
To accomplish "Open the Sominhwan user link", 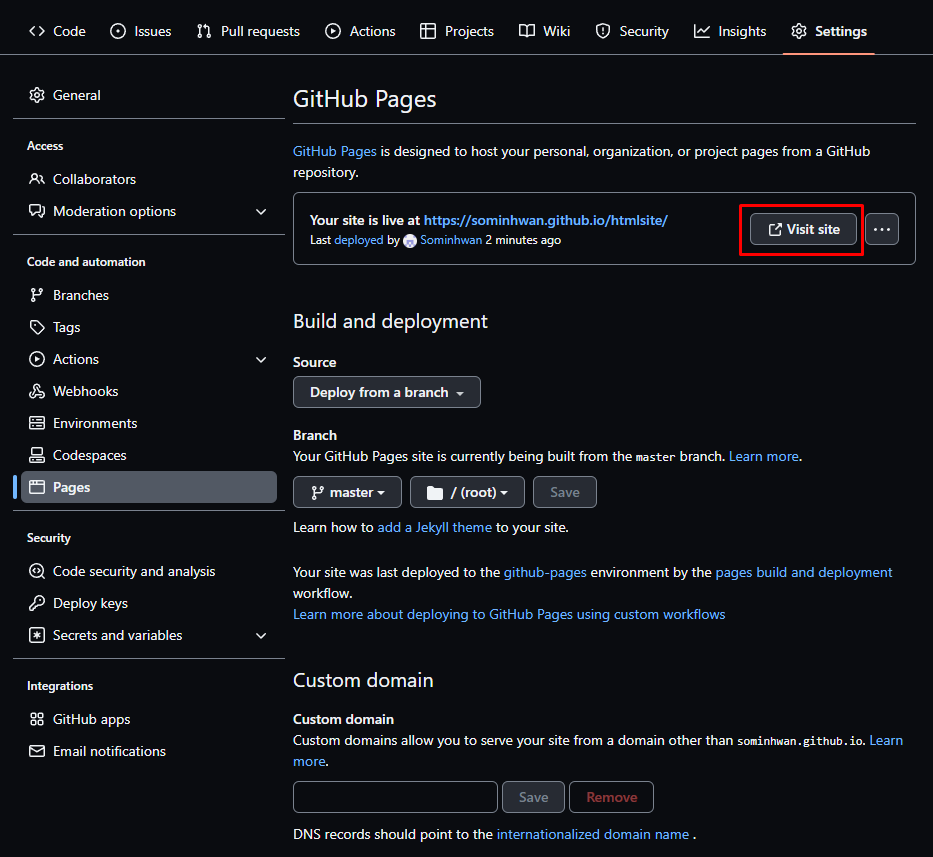I will pyautogui.click(x=451, y=240).
